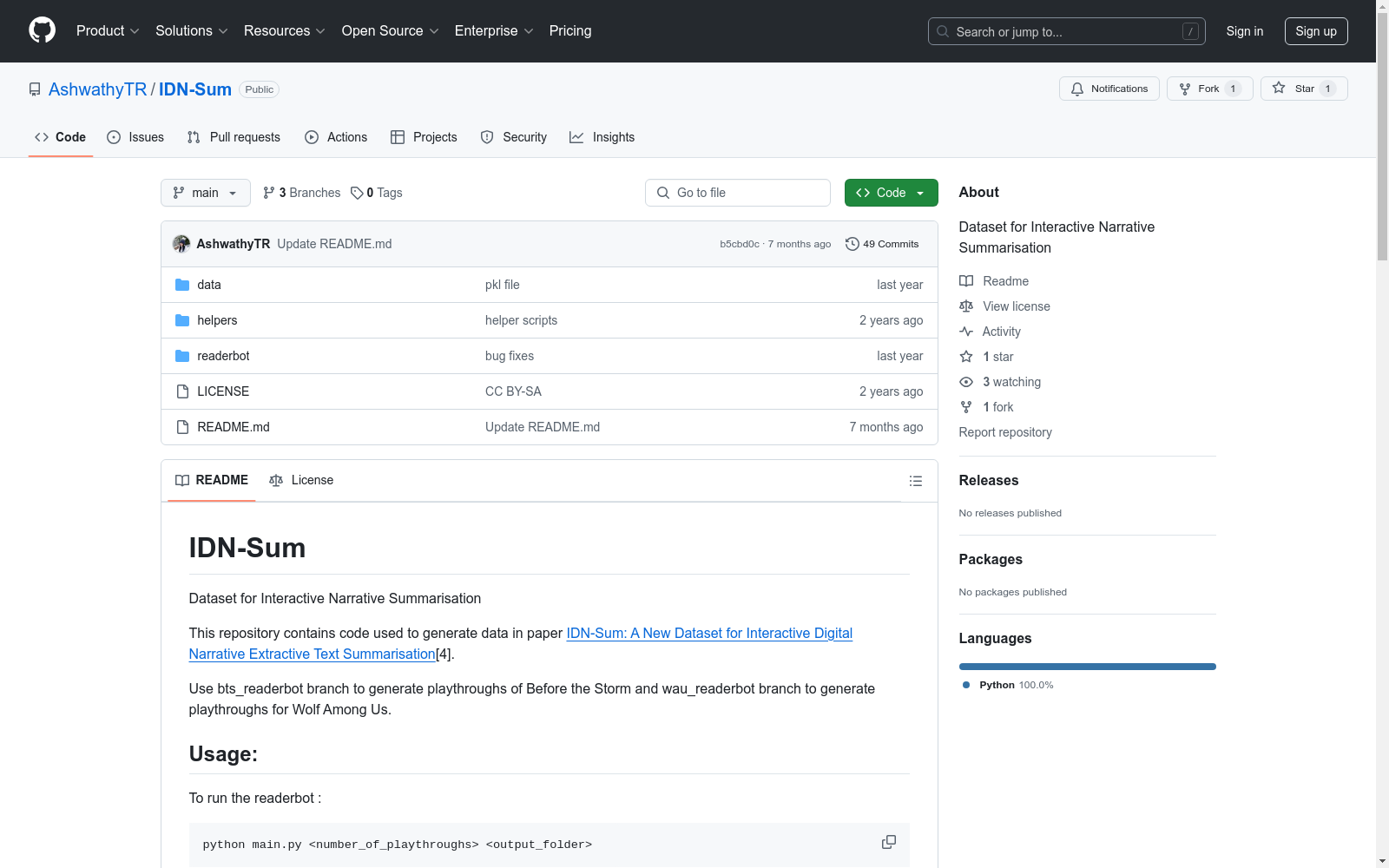Copy the python main.py command
1389x868 pixels.
click(x=889, y=843)
